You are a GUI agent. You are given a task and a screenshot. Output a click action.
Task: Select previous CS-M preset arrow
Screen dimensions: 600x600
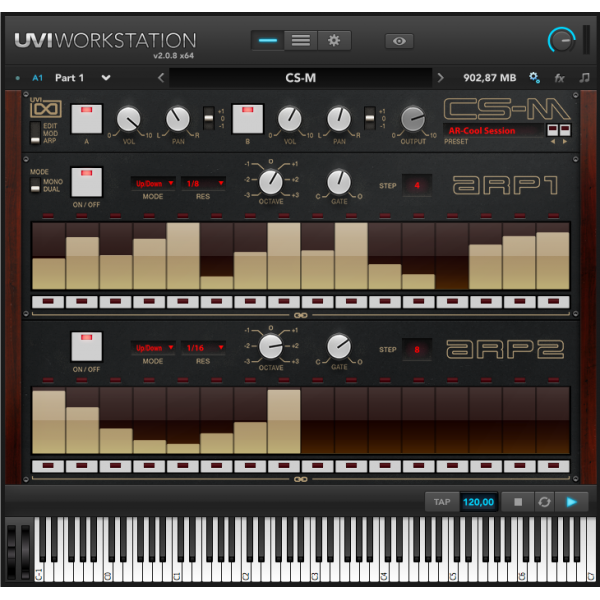coord(553,142)
